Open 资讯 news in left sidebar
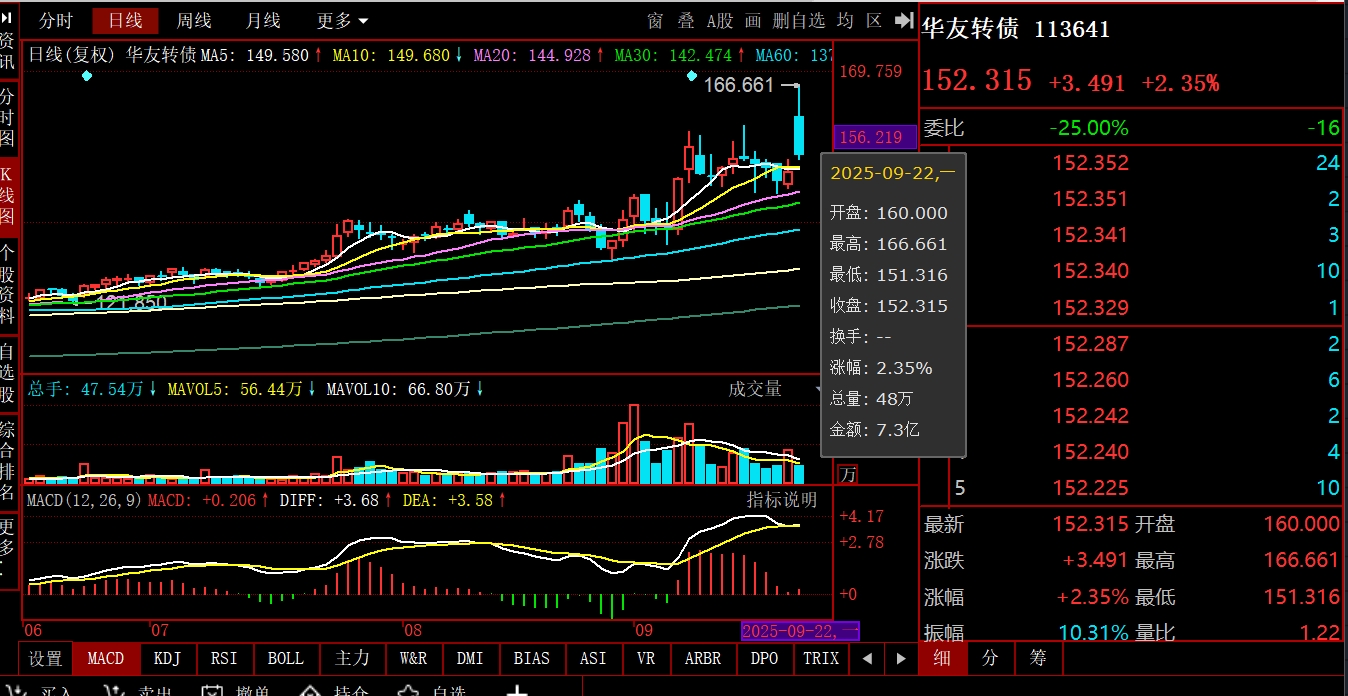 click(x=8, y=51)
